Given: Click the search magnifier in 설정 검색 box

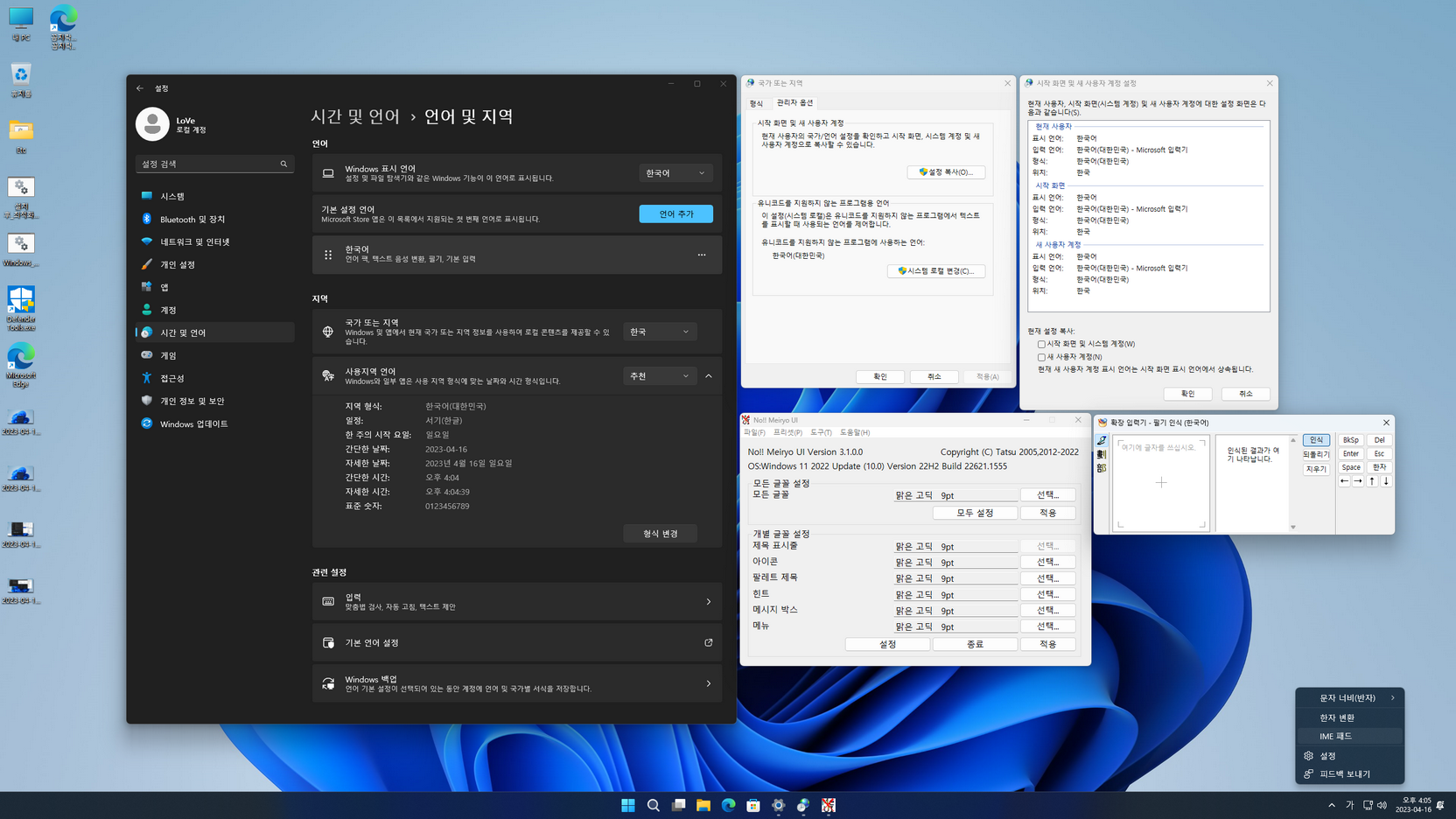Looking at the screenshot, I should (283, 164).
